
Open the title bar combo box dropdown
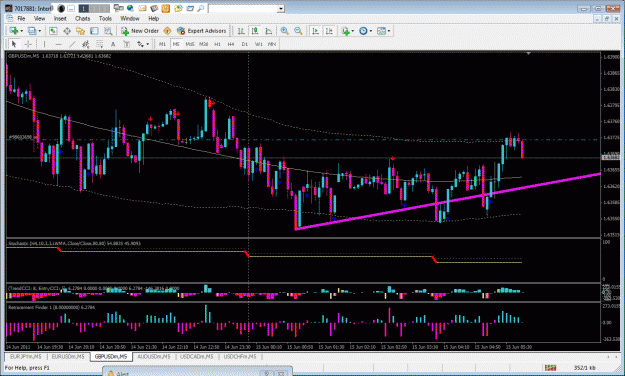click(x=281, y=8)
